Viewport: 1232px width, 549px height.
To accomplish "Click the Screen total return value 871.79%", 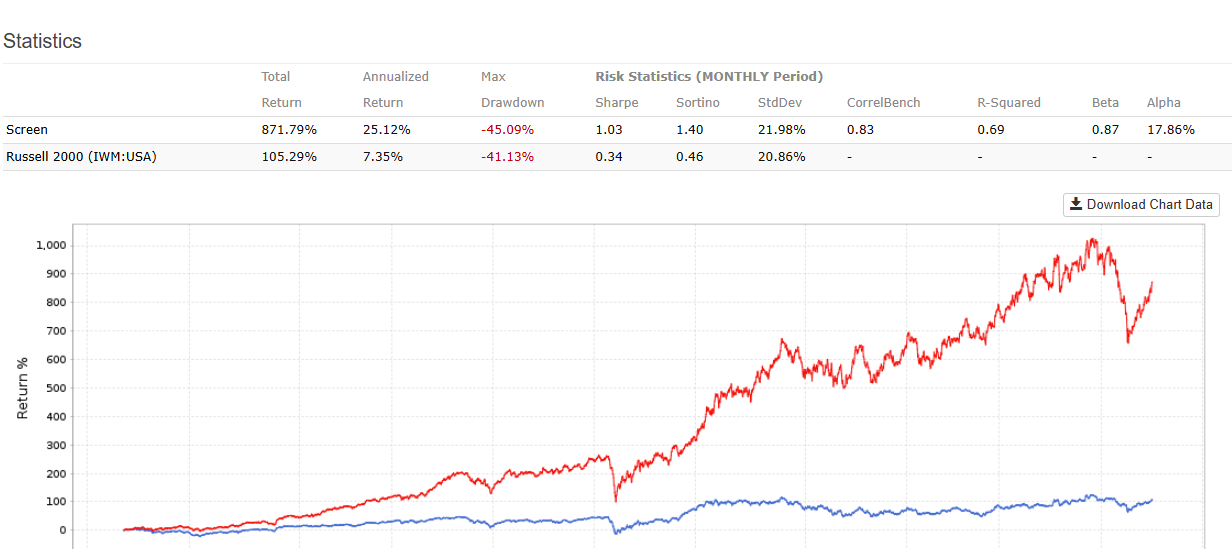I will [289, 130].
